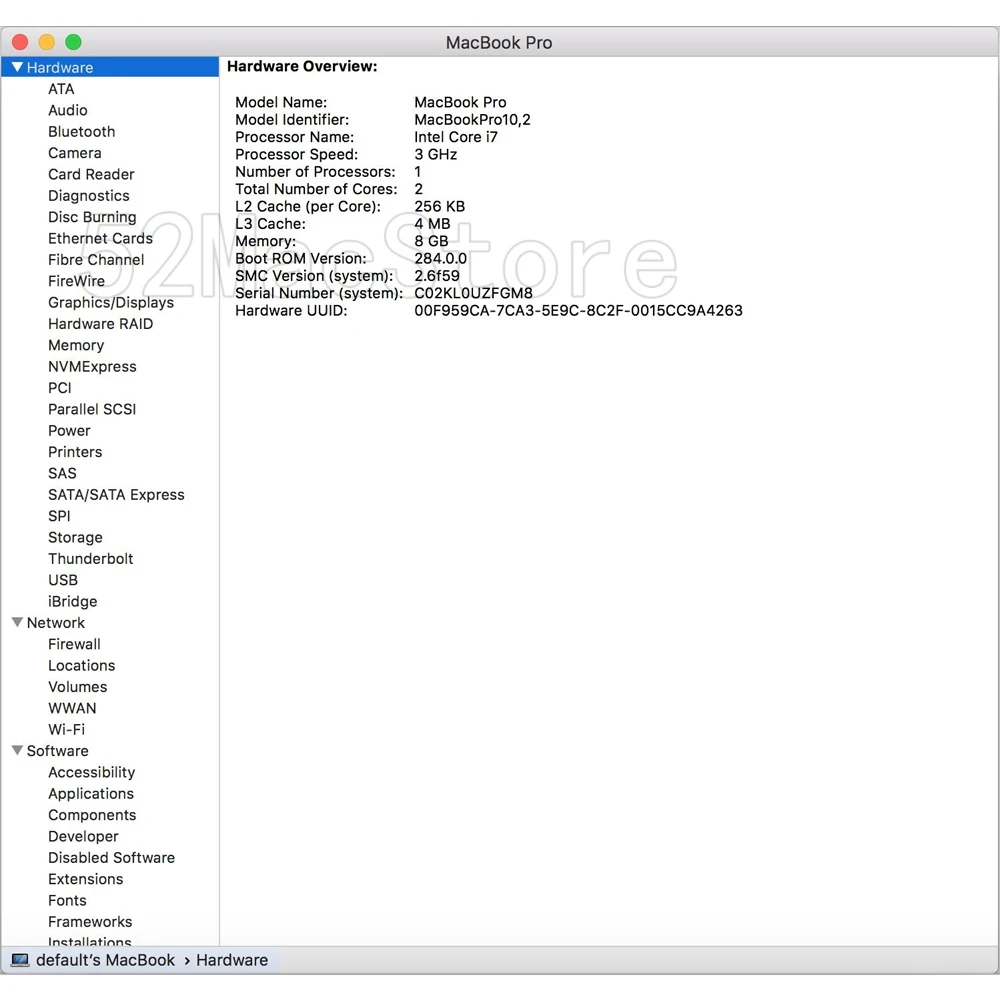The image size is (1000, 1000).
Task: Select the Network category label
Action: pos(55,623)
